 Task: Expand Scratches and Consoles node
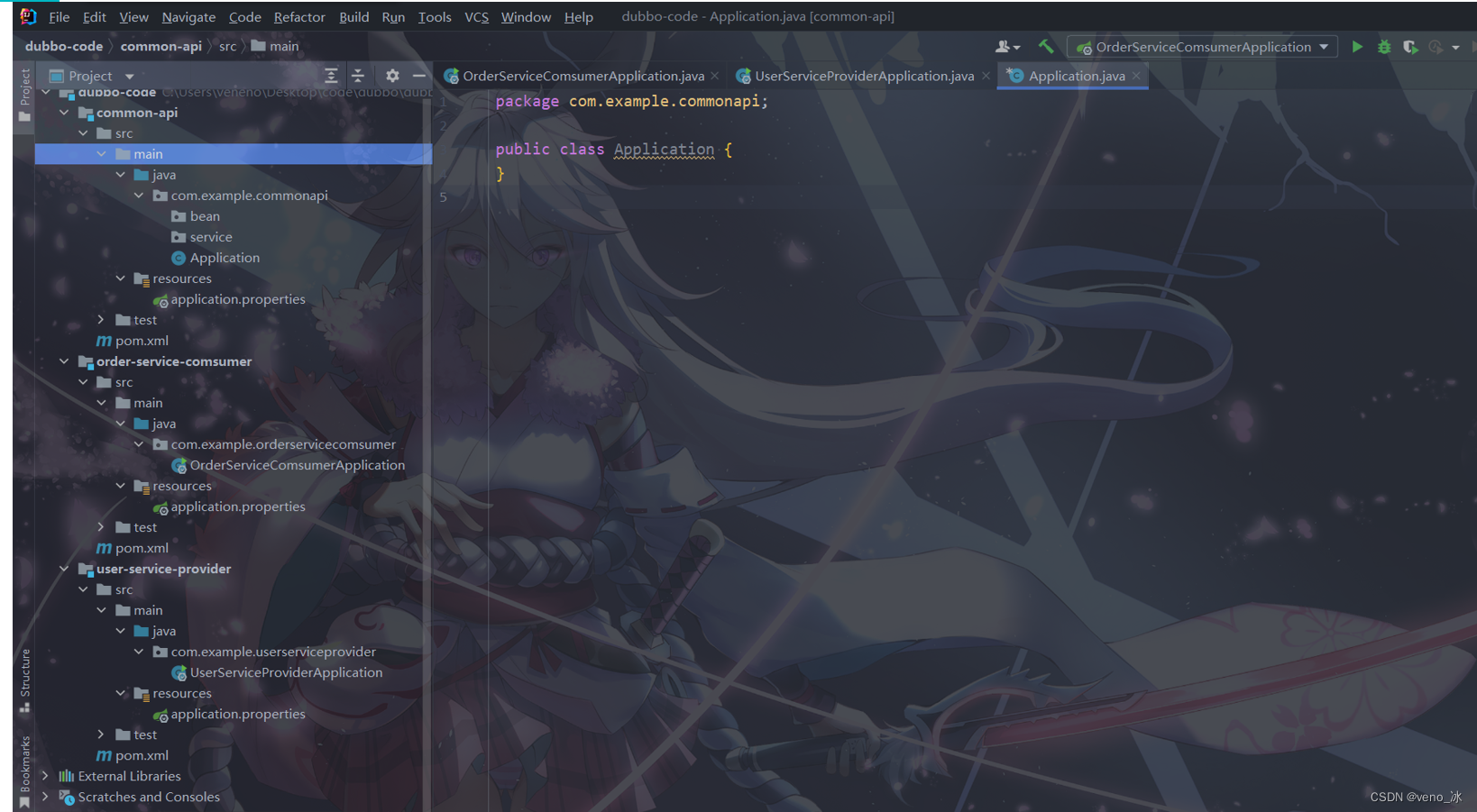[x=45, y=797]
